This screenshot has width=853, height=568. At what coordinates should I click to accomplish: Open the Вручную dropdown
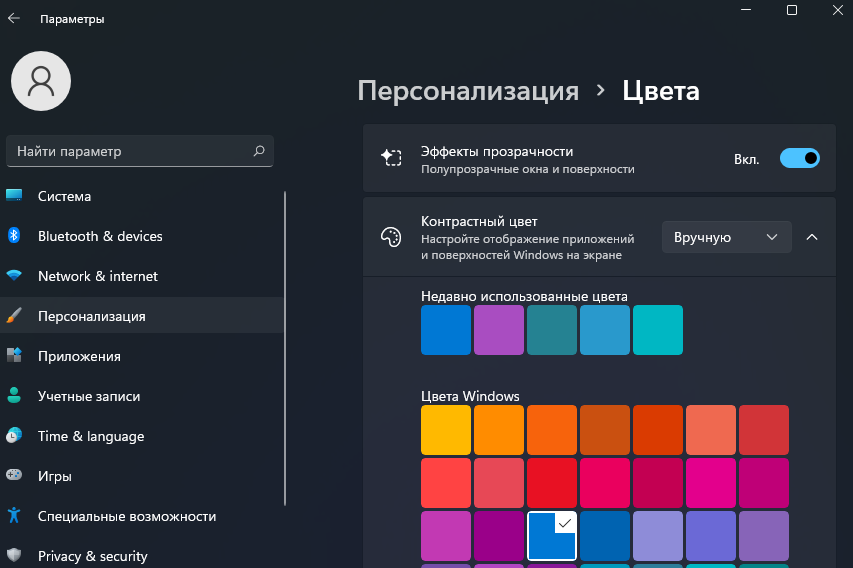[x=726, y=237]
